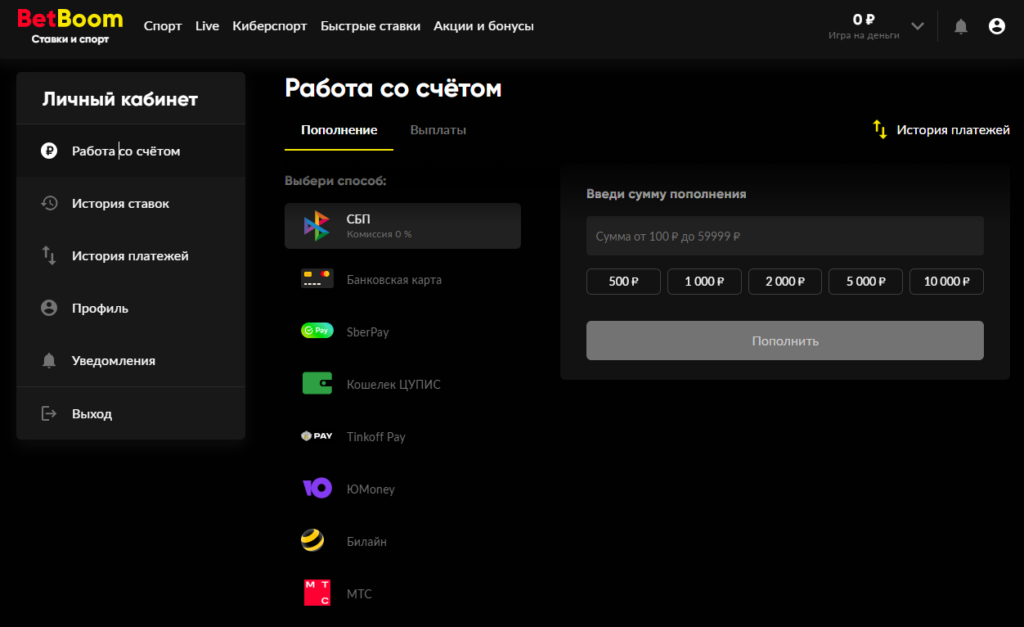This screenshot has width=1024, height=627.
Task: Click the Пополнить button
Action: (x=785, y=340)
